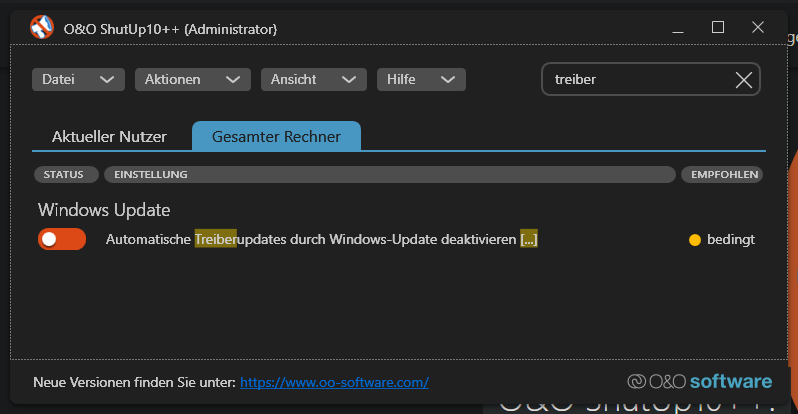Click the yellow 'bedingt' recommendation dot
Image resolution: width=798 pixels, height=414 pixels.
(x=695, y=240)
